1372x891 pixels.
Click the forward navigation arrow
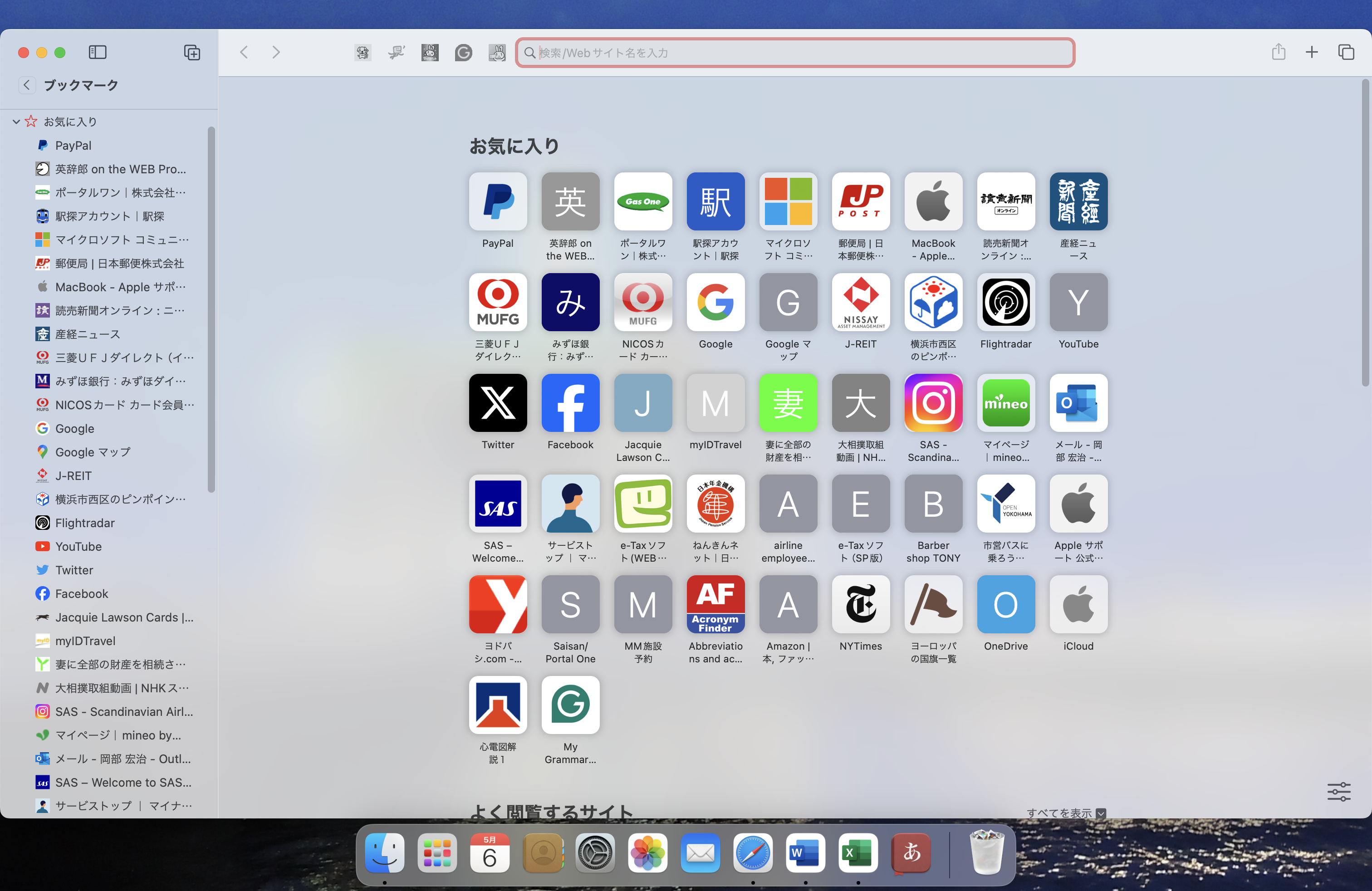[x=276, y=53]
